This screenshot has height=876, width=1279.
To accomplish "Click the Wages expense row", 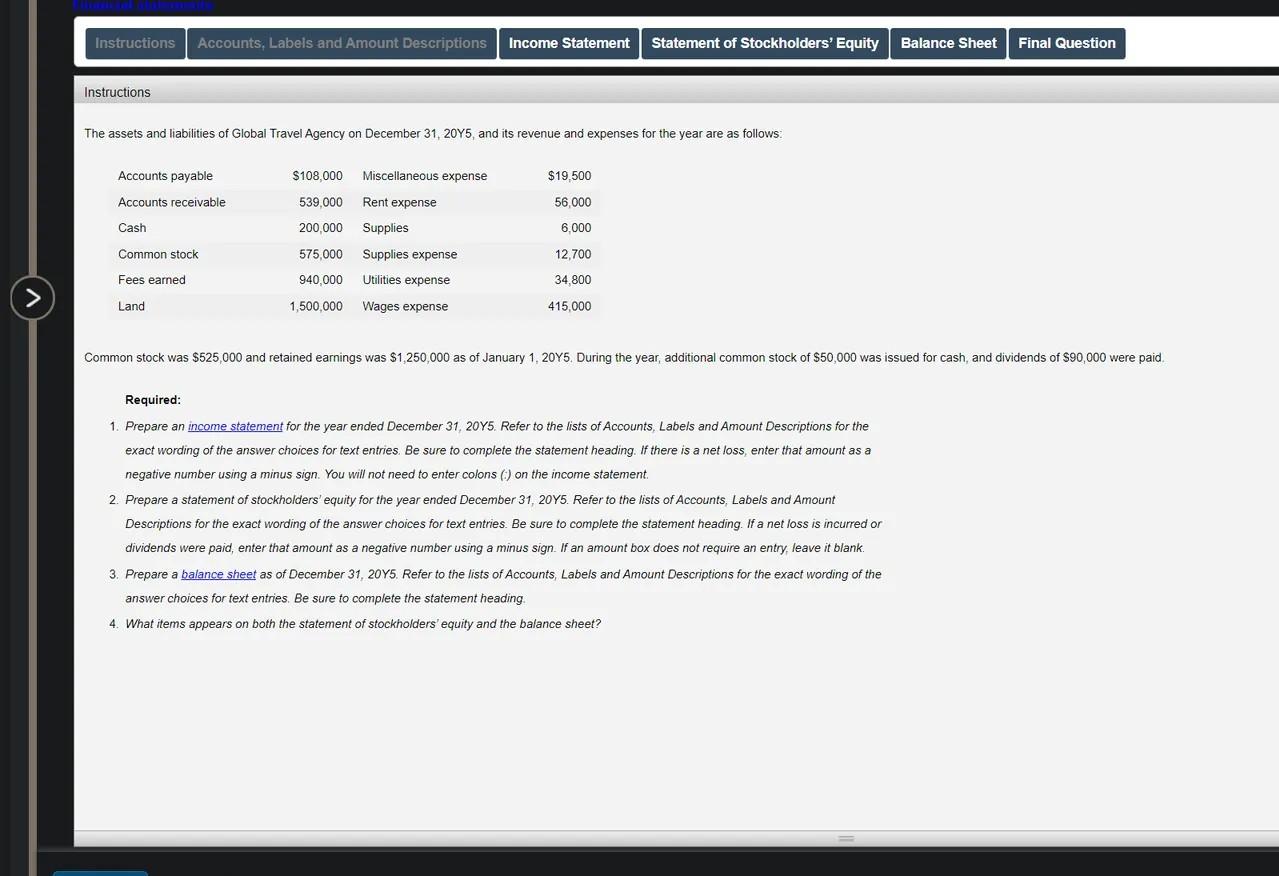I will pyautogui.click(x=404, y=306).
